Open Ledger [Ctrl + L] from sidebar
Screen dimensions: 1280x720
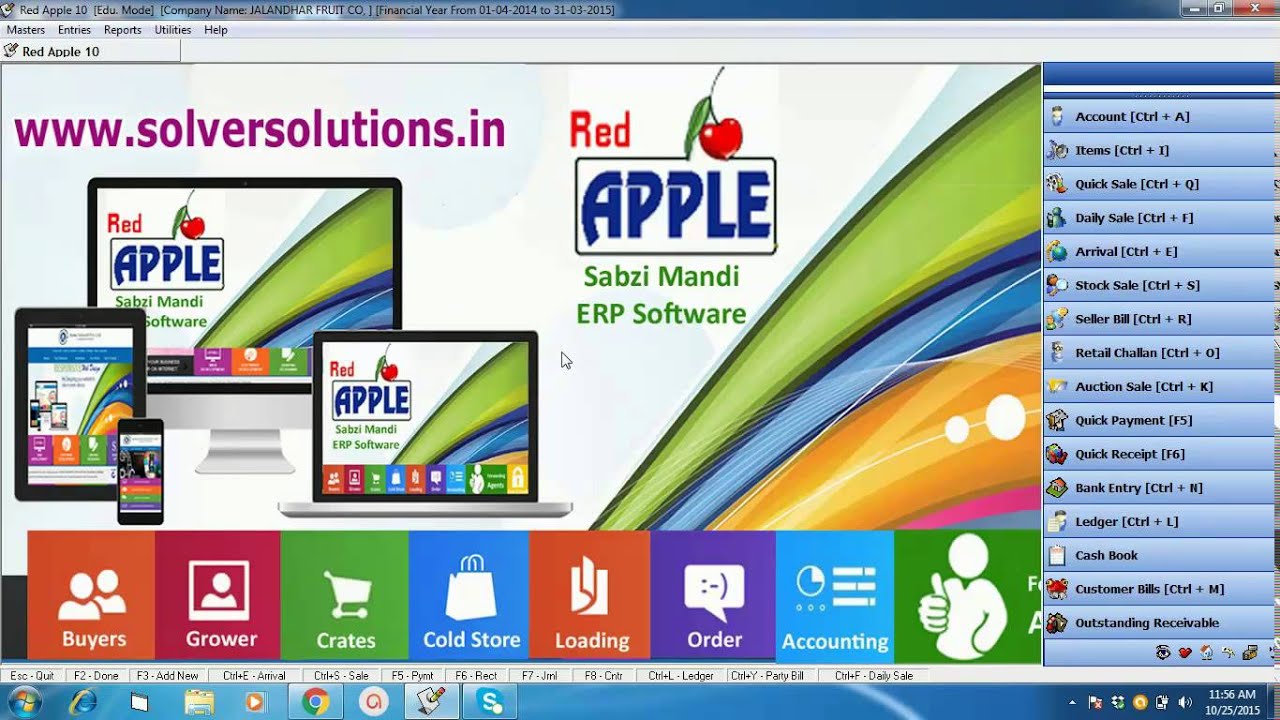[x=1160, y=522]
